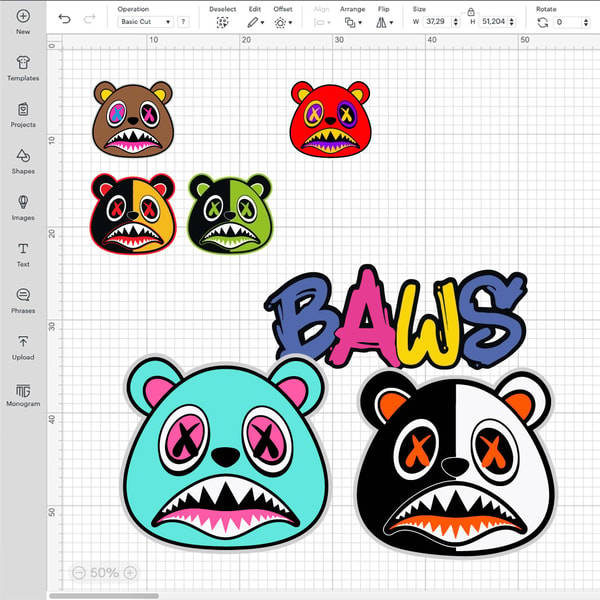Open the Align dropdown
Screen dimensions: 600x600
click(x=321, y=23)
